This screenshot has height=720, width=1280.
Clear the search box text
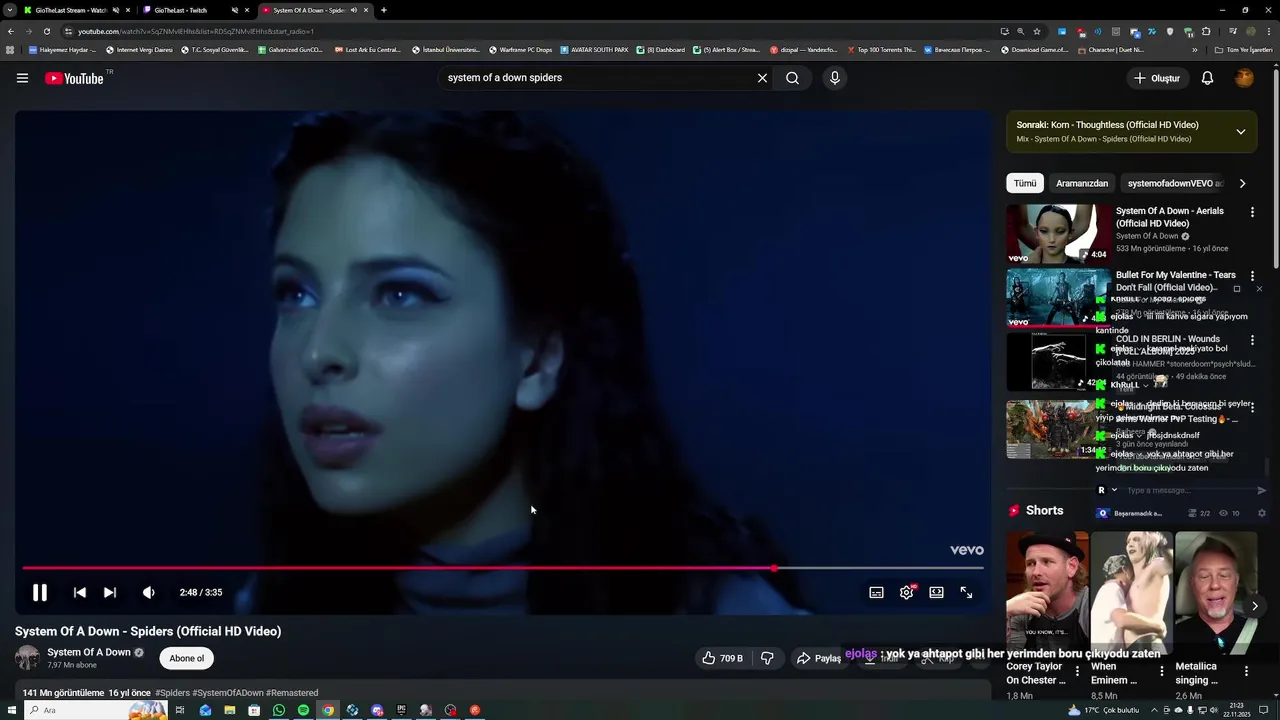(x=762, y=78)
